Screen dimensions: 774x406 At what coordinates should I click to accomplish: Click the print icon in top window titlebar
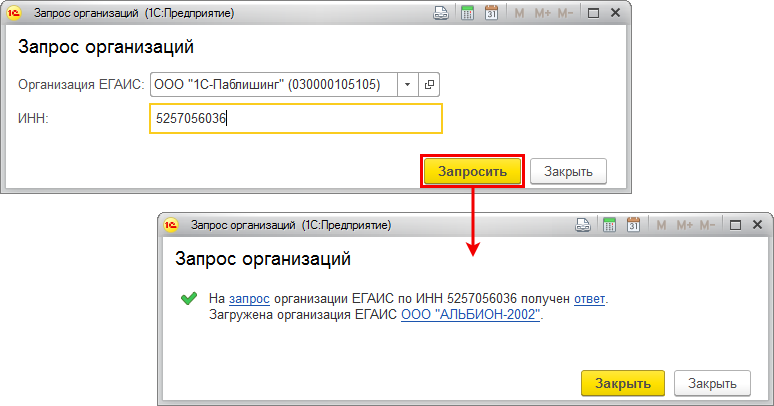click(440, 13)
